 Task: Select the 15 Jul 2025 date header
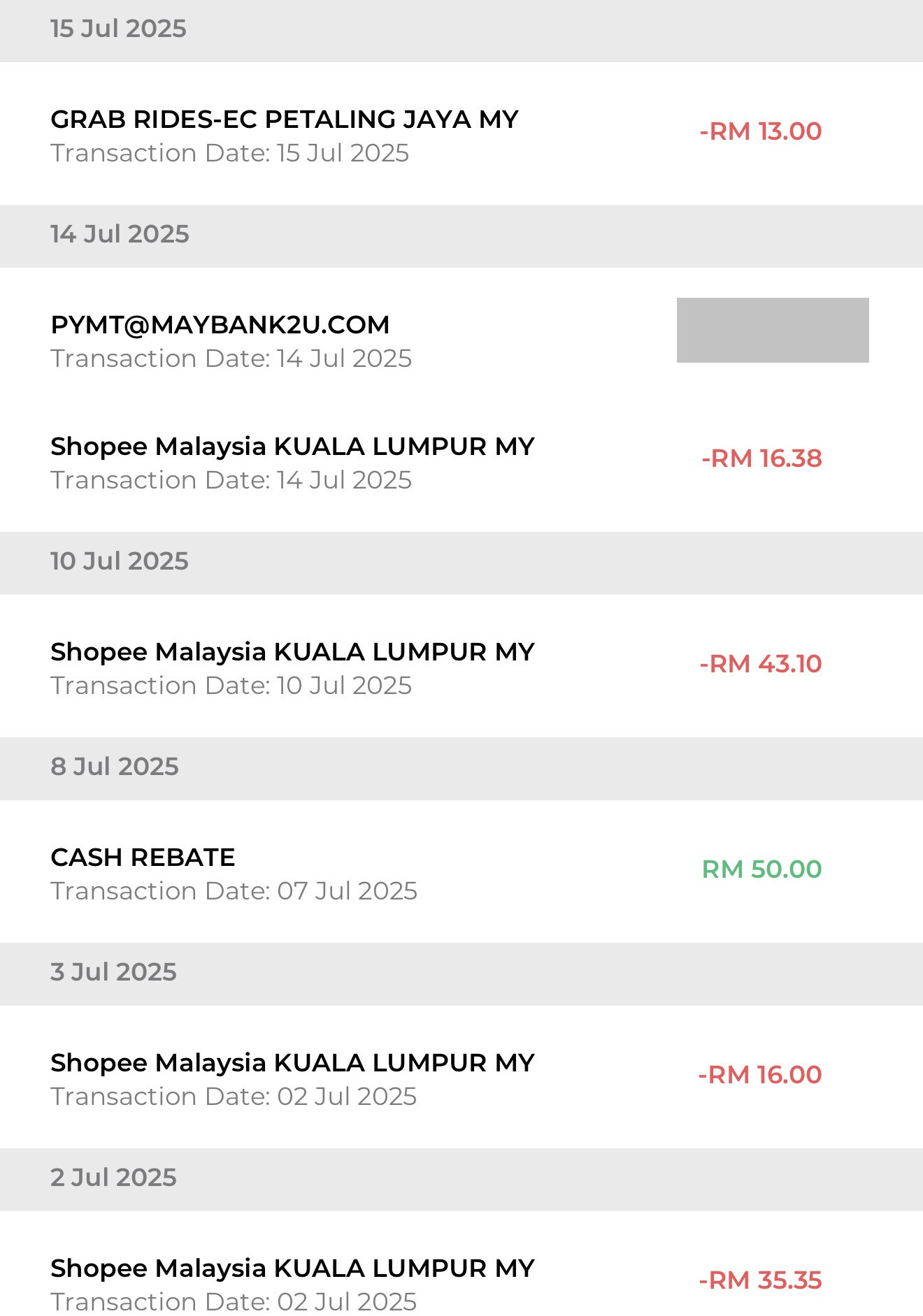pyautogui.click(x=118, y=29)
